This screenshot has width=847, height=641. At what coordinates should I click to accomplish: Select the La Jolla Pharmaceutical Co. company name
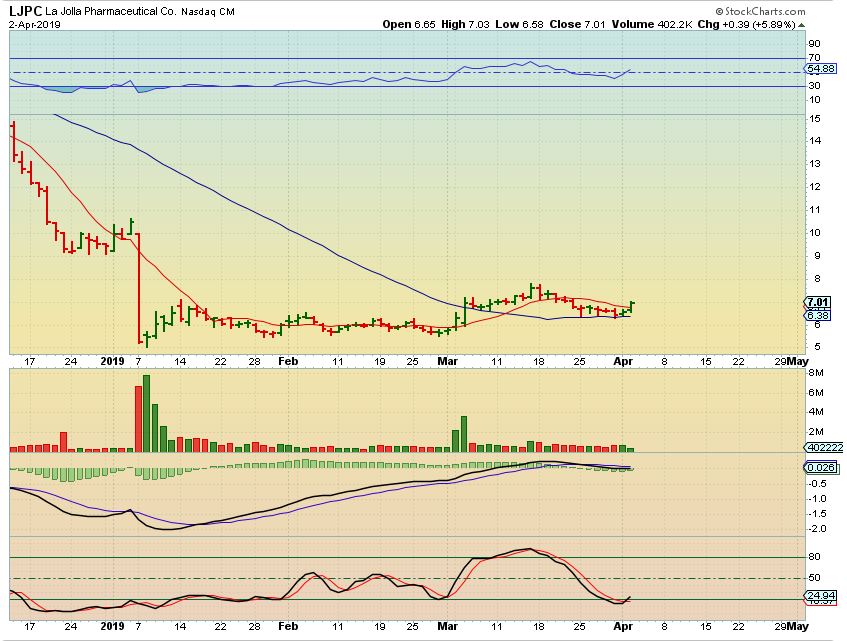pyautogui.click(x=116, y=9)
